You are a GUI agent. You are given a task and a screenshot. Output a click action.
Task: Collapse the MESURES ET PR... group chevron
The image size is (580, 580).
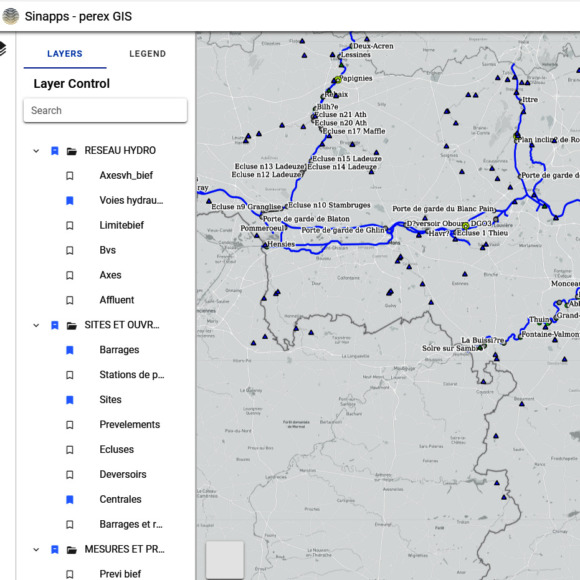coord(36,550)
